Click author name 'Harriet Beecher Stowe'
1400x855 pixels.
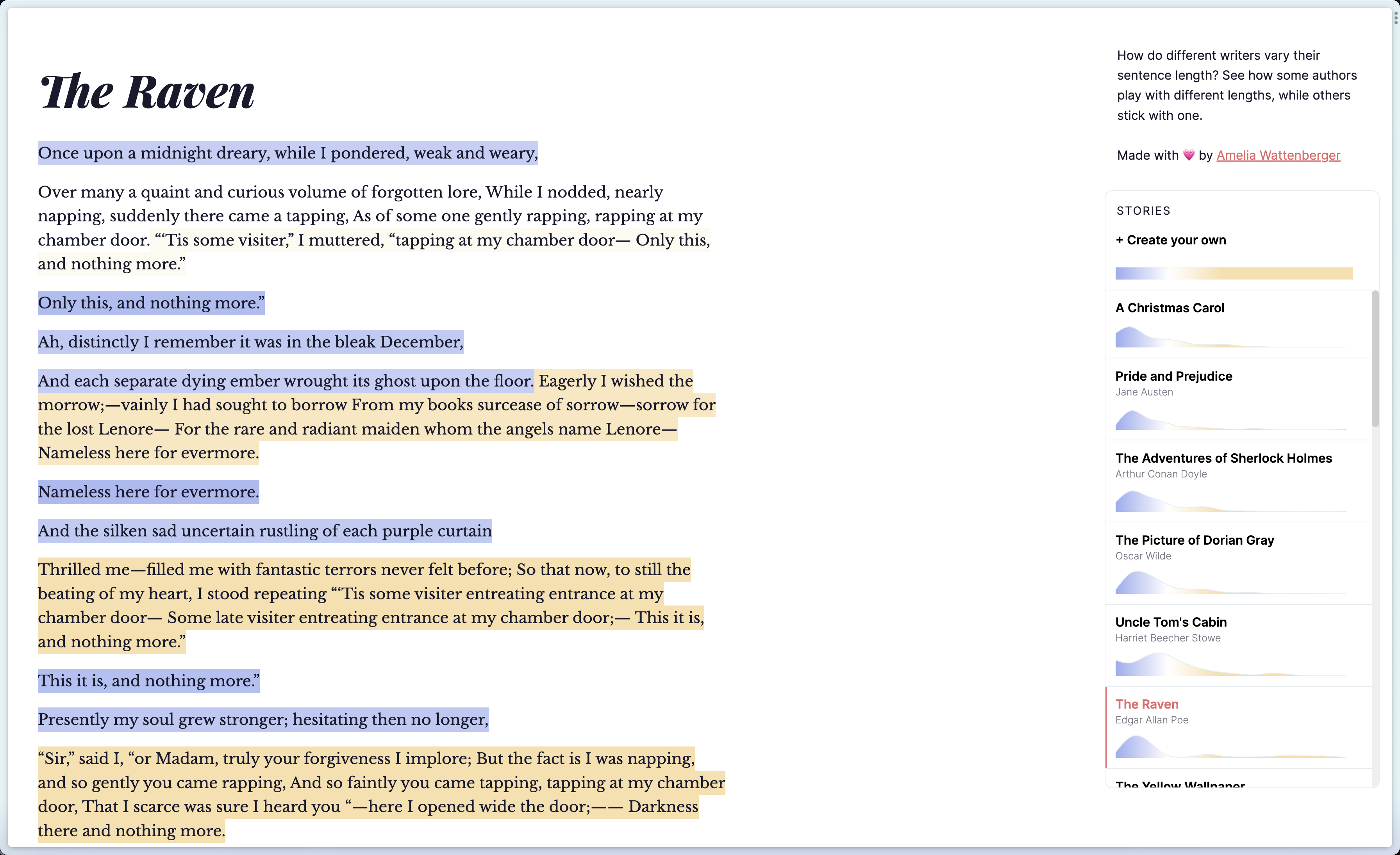pos(1168,638)
